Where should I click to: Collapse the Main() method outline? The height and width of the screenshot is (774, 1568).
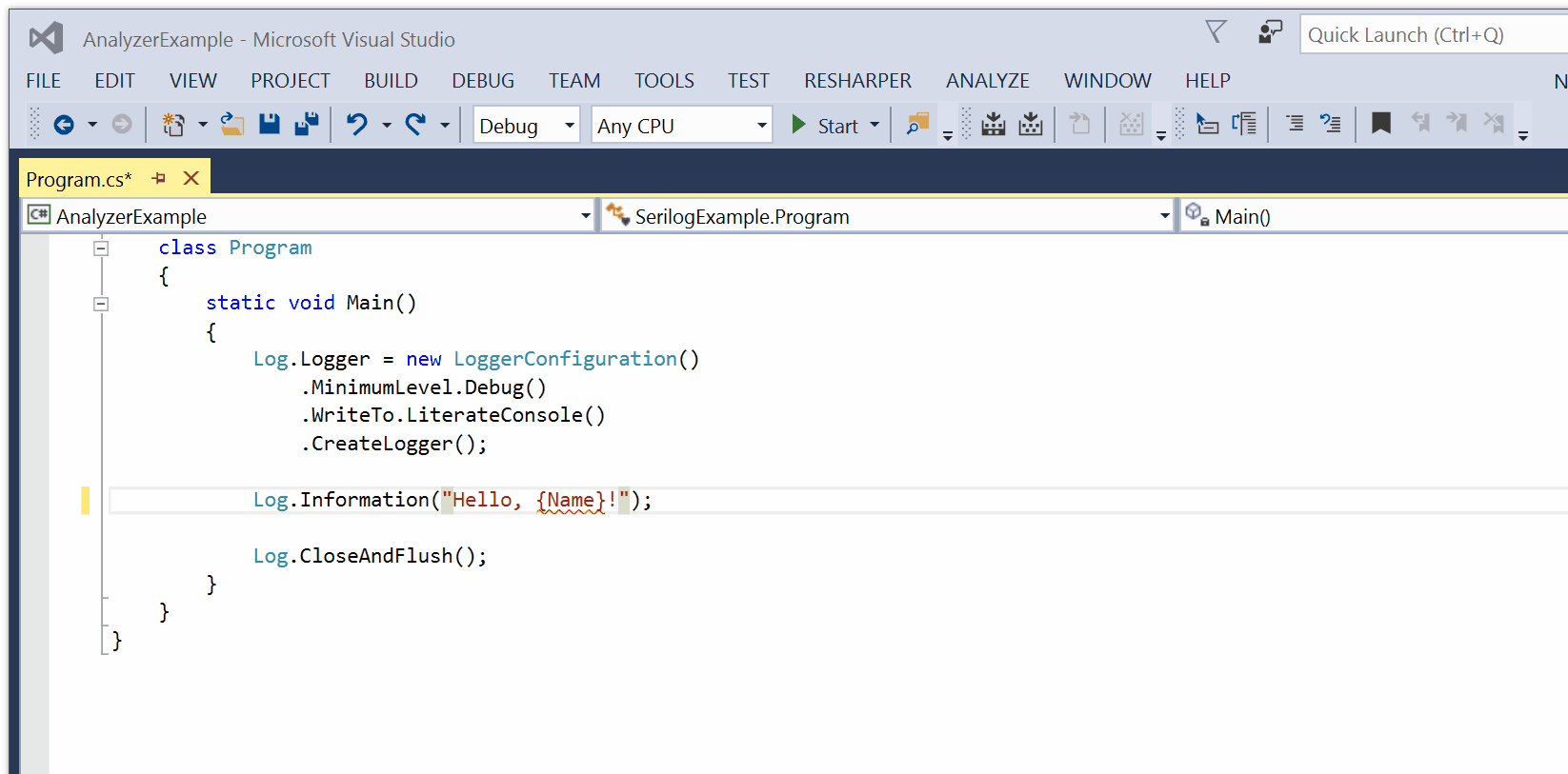coord(101,304)
